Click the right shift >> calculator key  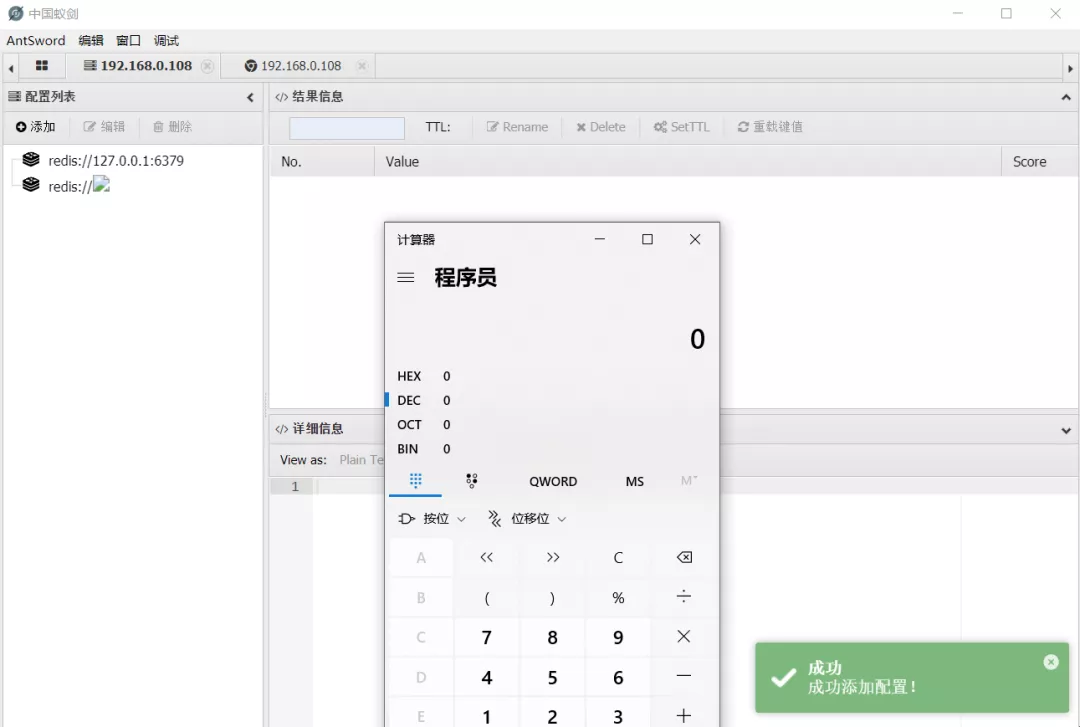(552, 557)
